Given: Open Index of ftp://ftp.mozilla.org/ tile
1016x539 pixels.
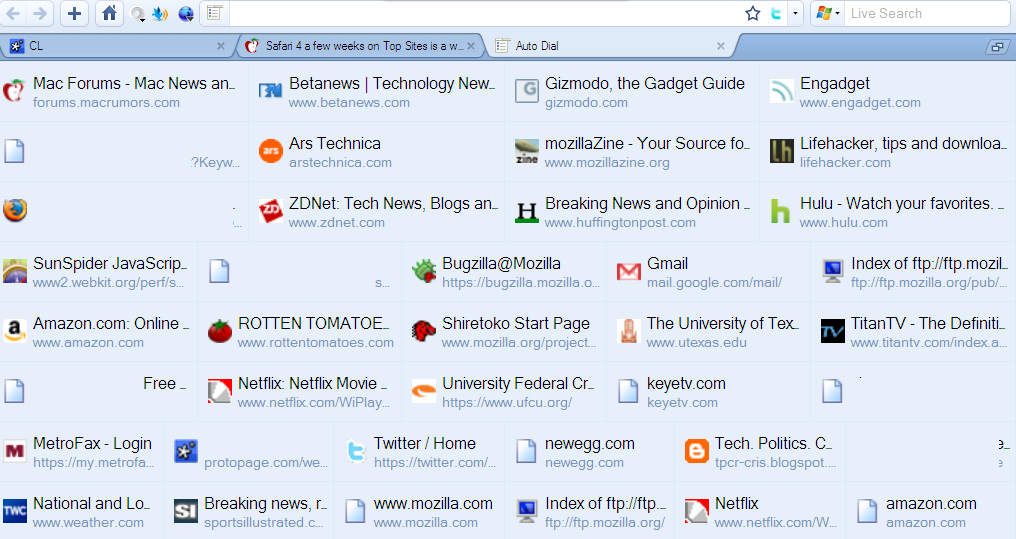Looking at the screenshot, I should coord(590,511).
